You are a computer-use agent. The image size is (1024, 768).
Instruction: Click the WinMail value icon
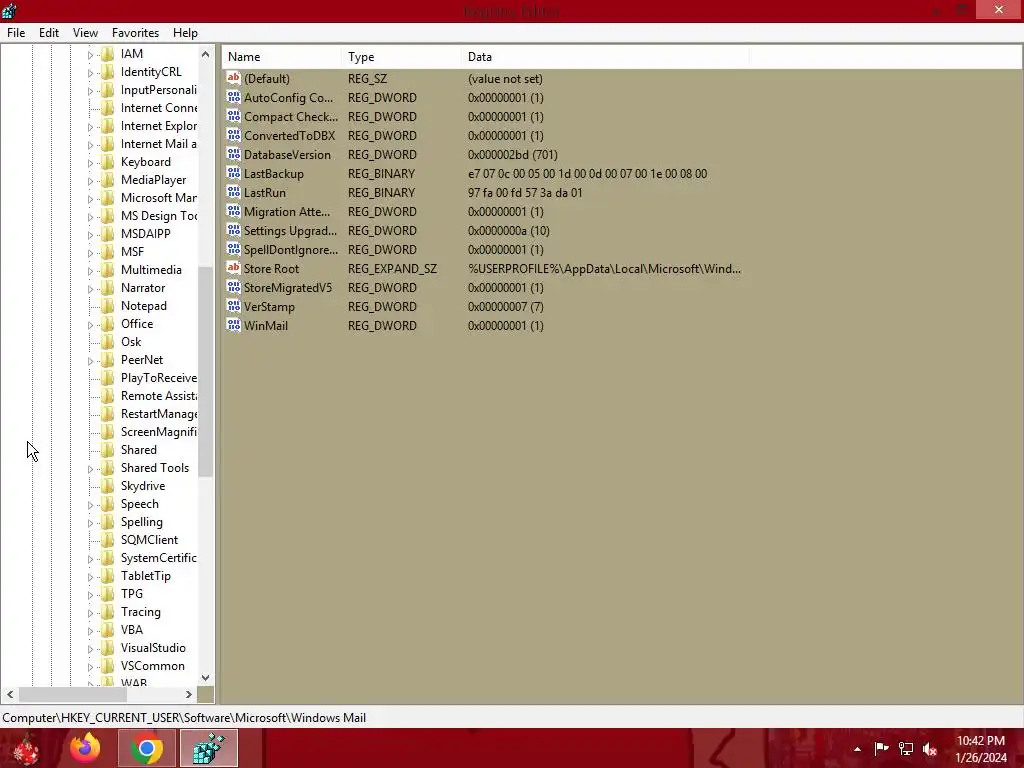point(233,325)
